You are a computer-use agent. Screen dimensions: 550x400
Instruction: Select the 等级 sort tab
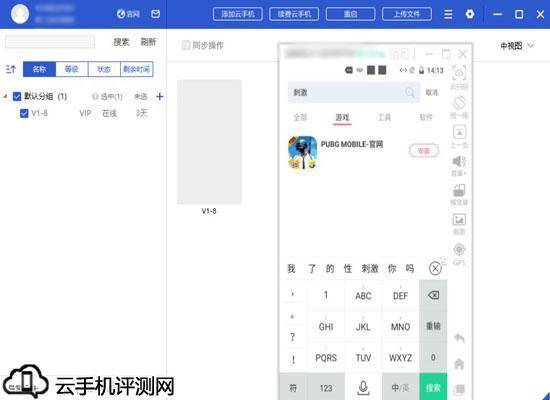click(72, 69)
